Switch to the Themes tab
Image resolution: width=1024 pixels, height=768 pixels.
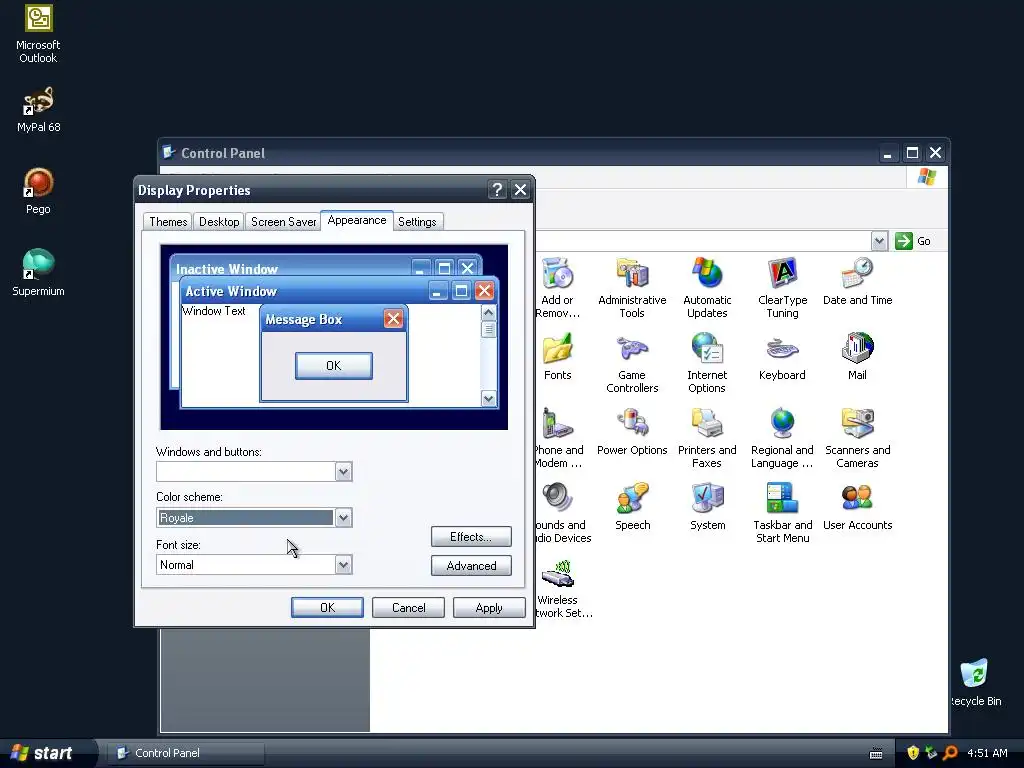pos(168,221)
